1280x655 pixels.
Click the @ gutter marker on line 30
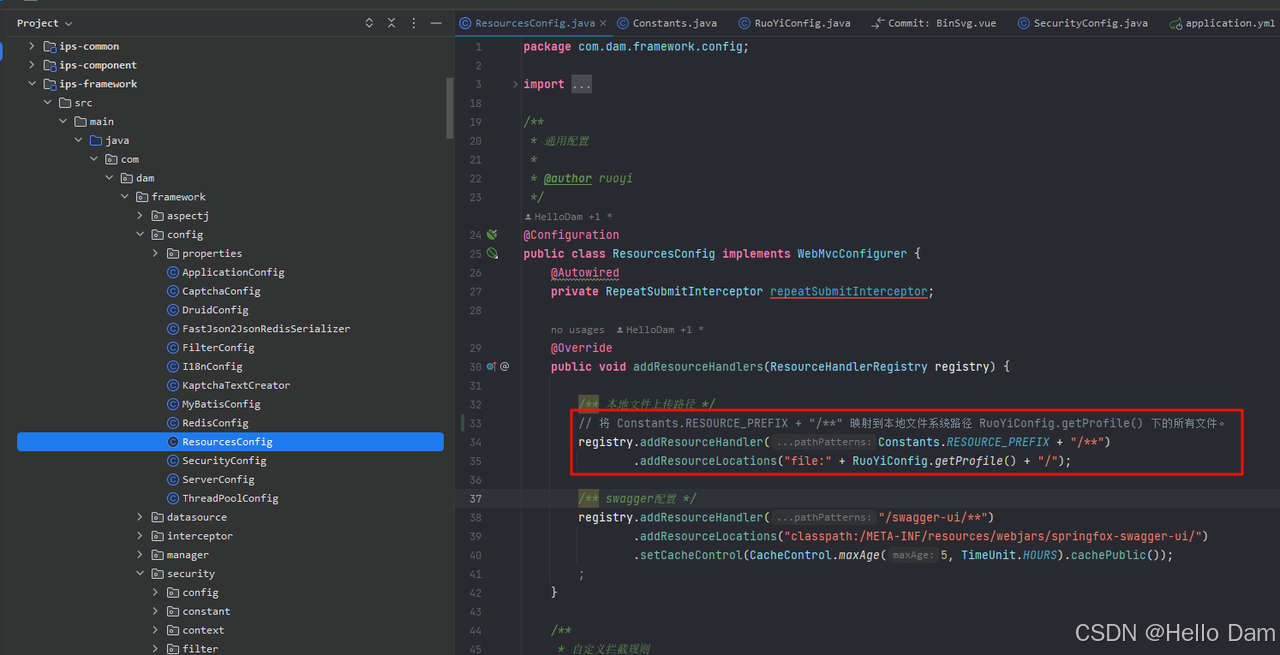coord(505,367)
